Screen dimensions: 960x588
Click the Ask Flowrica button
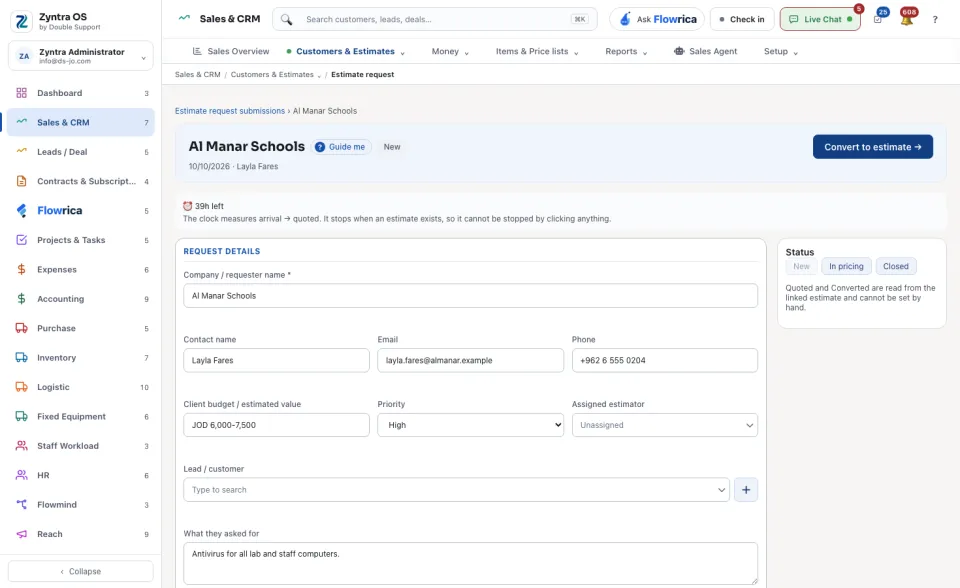(x=657, y=20)
